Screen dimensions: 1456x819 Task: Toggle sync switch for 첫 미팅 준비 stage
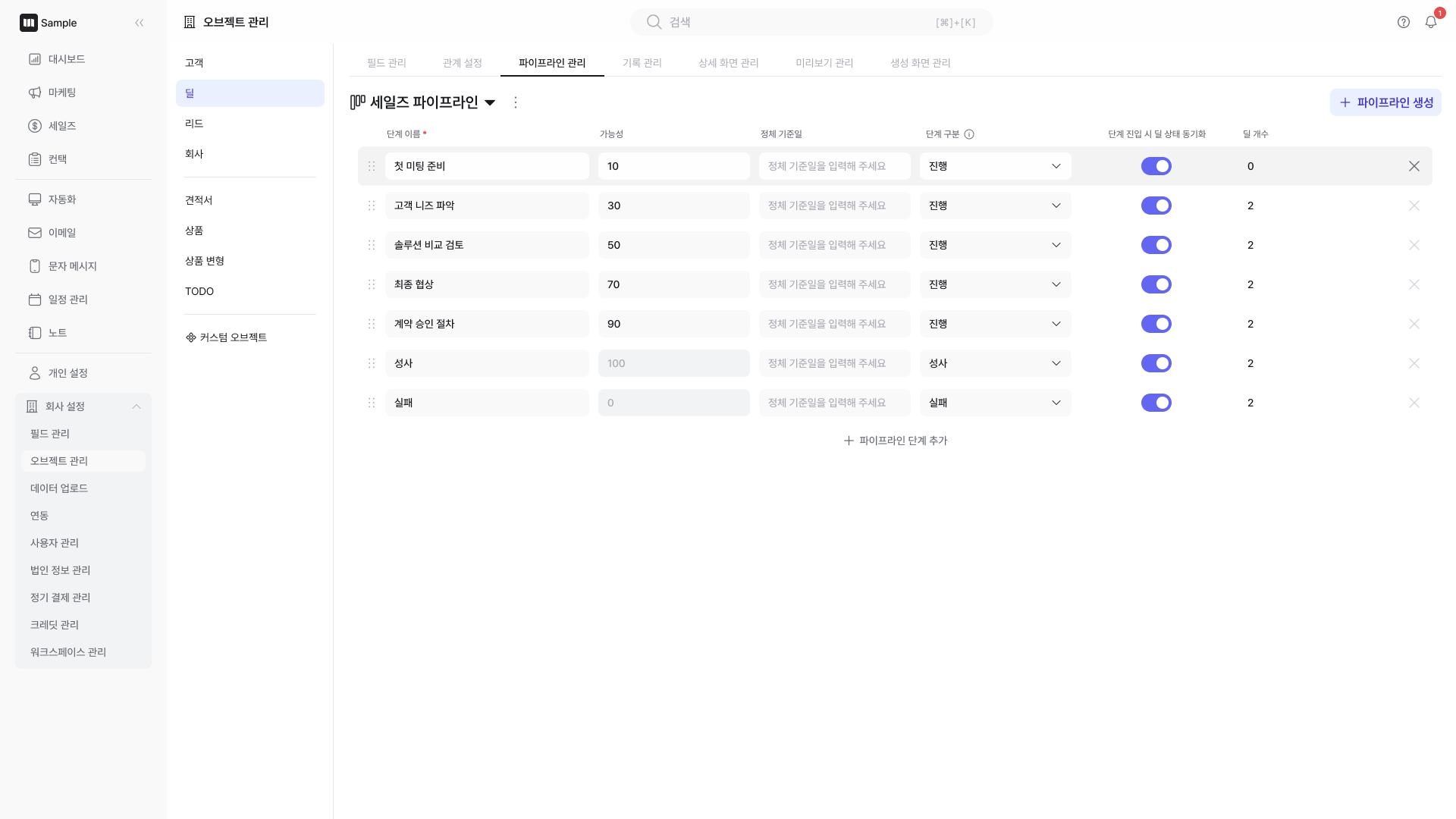[1156, 166]
